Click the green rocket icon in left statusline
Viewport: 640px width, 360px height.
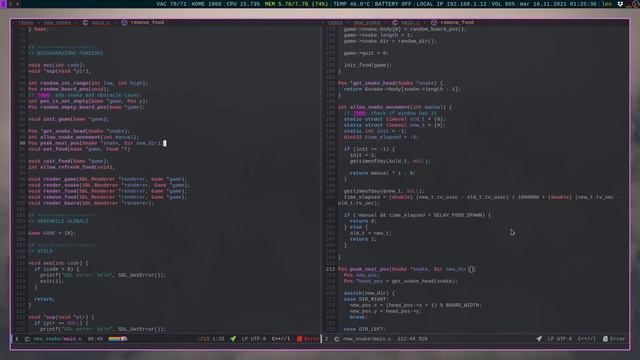click(x=233, y=339)
